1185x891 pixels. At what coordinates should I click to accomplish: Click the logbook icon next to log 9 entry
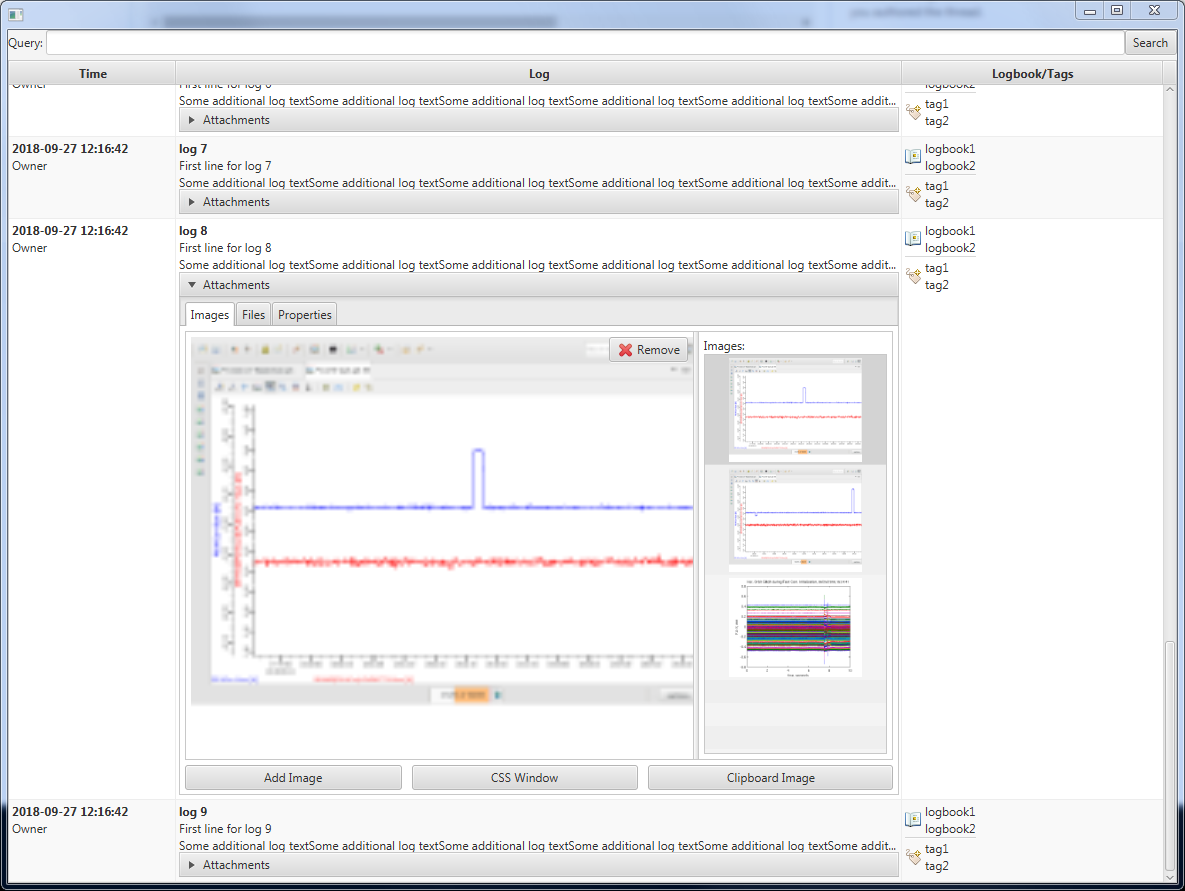click(x=912, y=820)
